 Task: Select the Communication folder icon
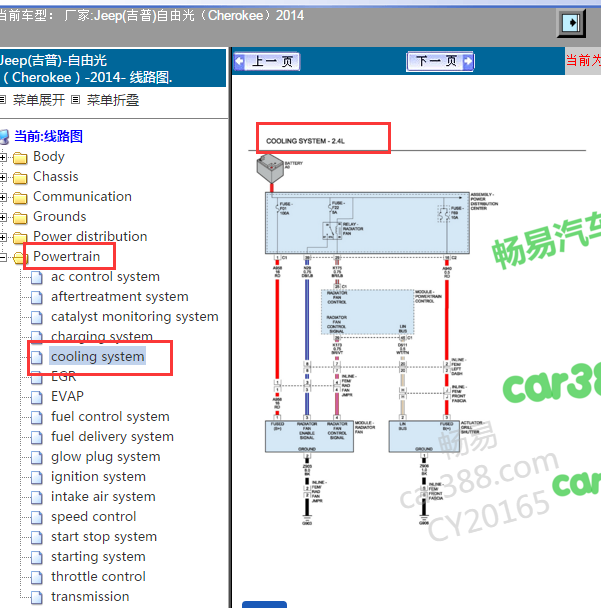20,198
